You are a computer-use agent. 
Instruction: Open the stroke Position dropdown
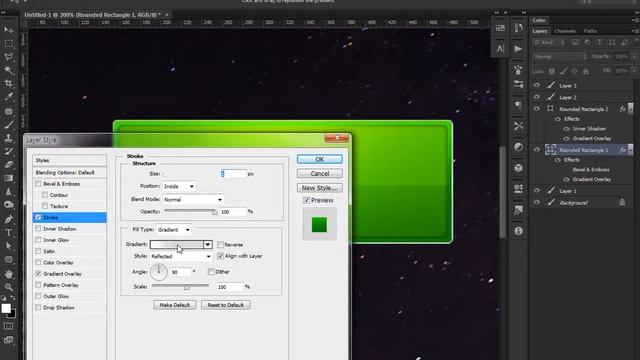tap(179, 186)
